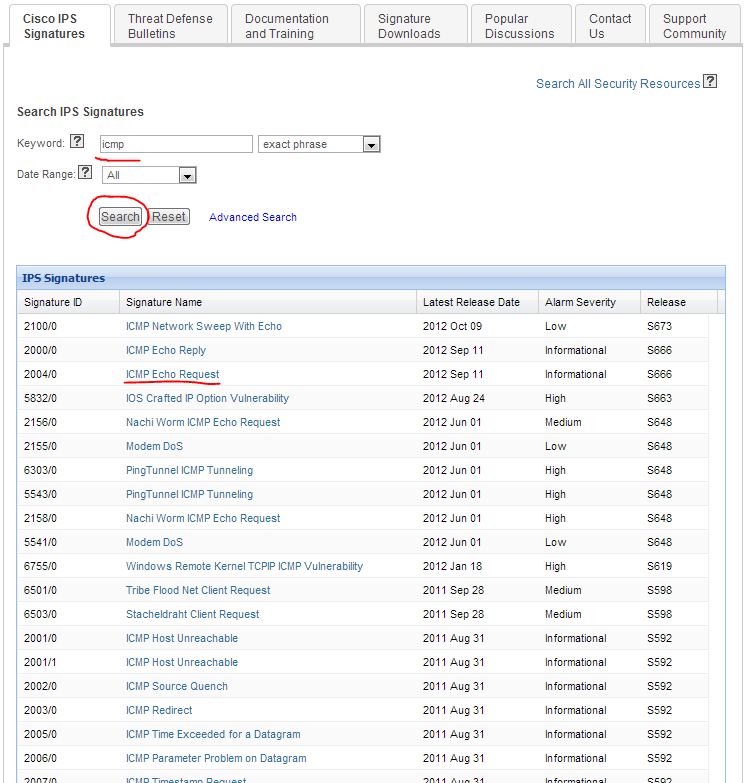Click help icon next to Search All Security Resources

[710, 81]
